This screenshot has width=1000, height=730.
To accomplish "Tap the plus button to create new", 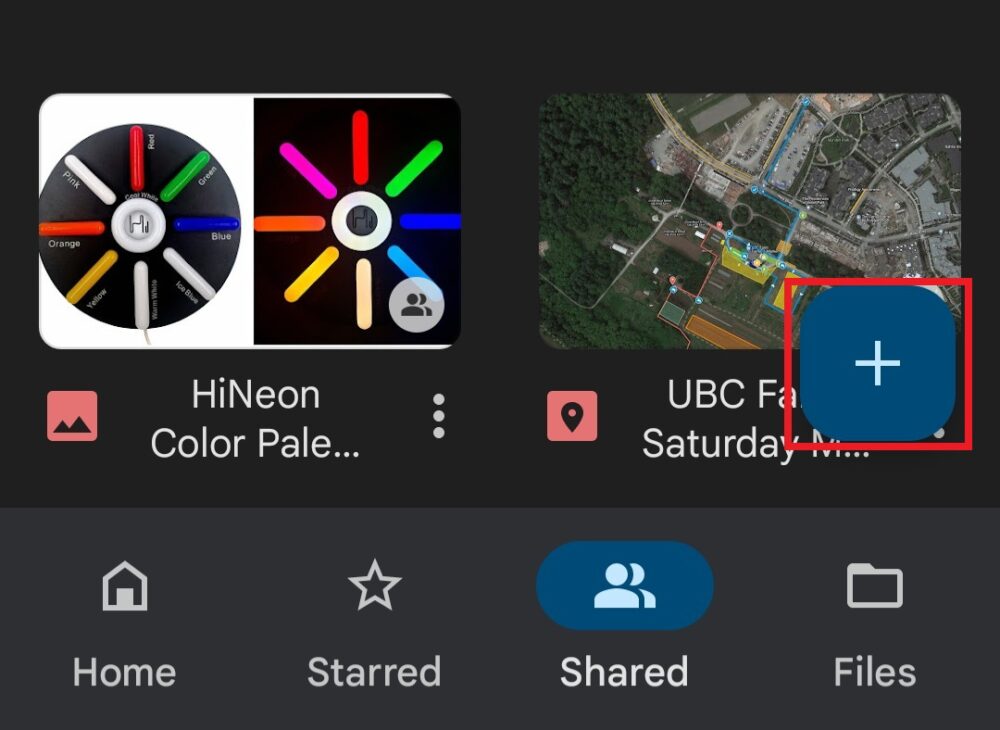I will click(878, 363).
